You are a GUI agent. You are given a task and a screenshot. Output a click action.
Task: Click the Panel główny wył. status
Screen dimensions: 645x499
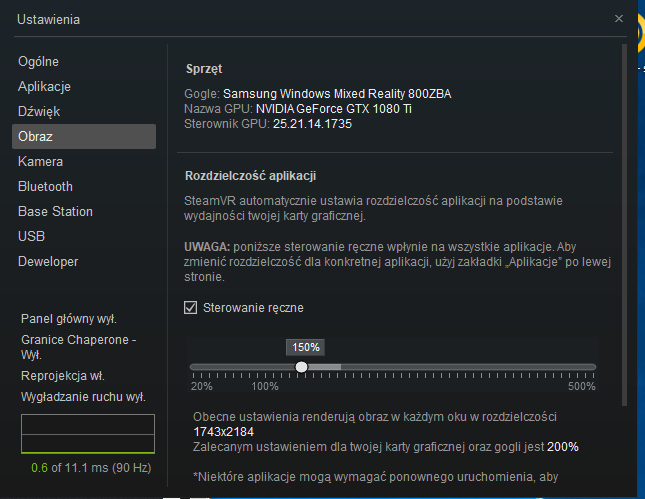point(69,319)
